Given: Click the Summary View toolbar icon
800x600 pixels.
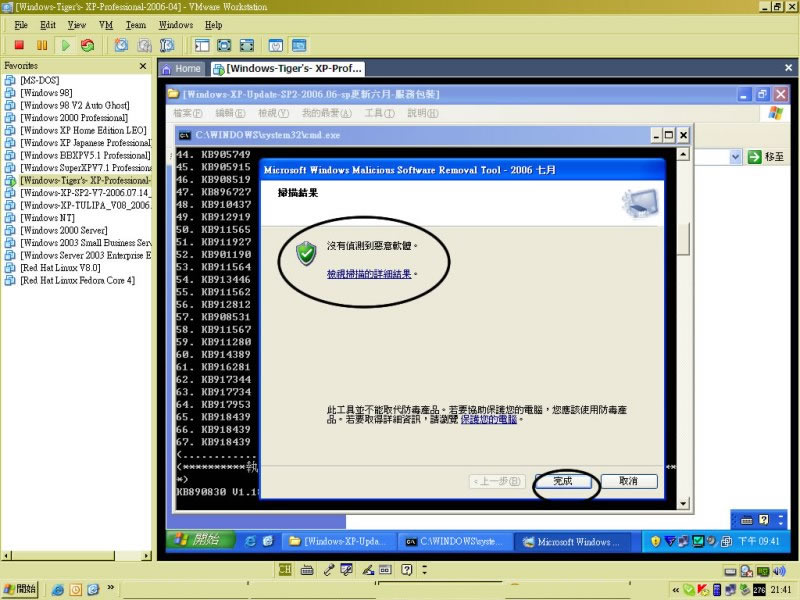Looking at the screenshot, I should click(x=276, y=45).
